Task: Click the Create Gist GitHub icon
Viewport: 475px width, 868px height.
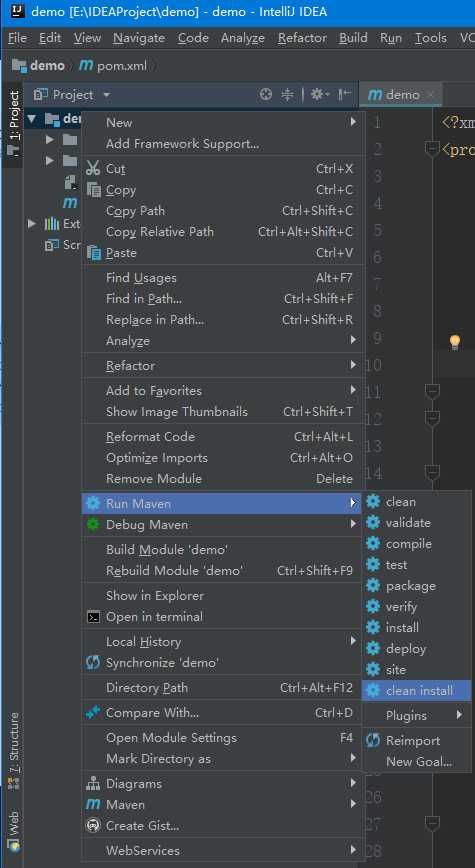Action: pos(94,825)
